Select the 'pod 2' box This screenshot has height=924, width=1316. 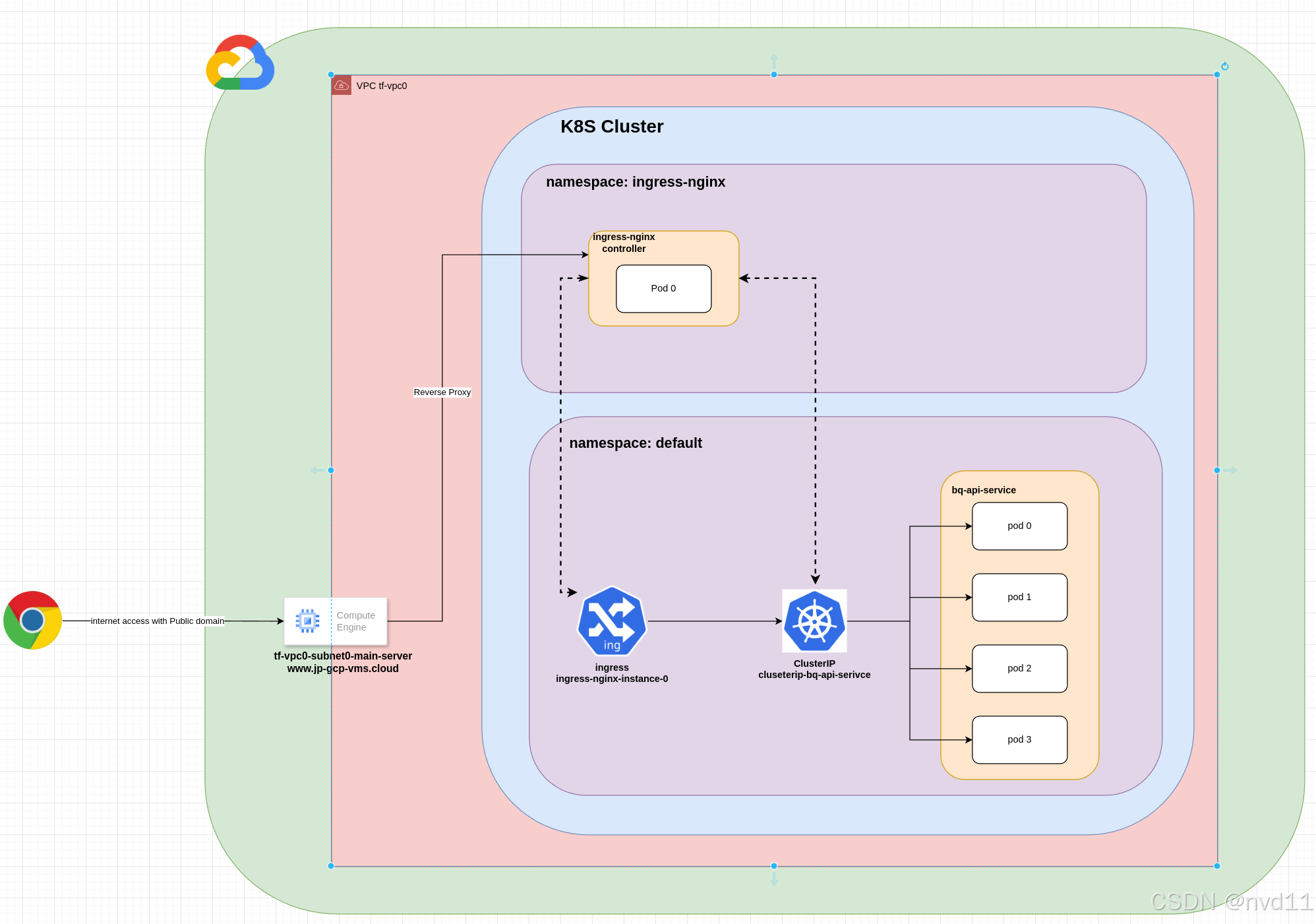coord(1019,669)
